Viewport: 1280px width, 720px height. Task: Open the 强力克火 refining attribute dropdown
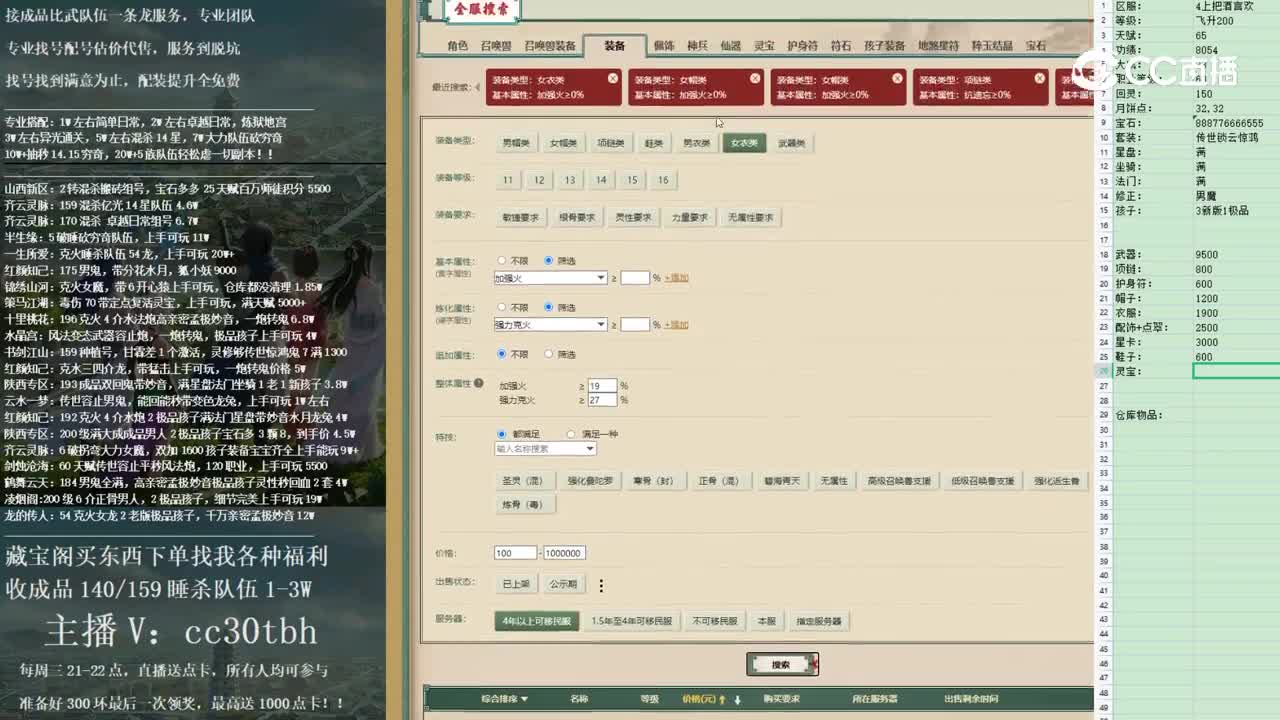(550, 324)
